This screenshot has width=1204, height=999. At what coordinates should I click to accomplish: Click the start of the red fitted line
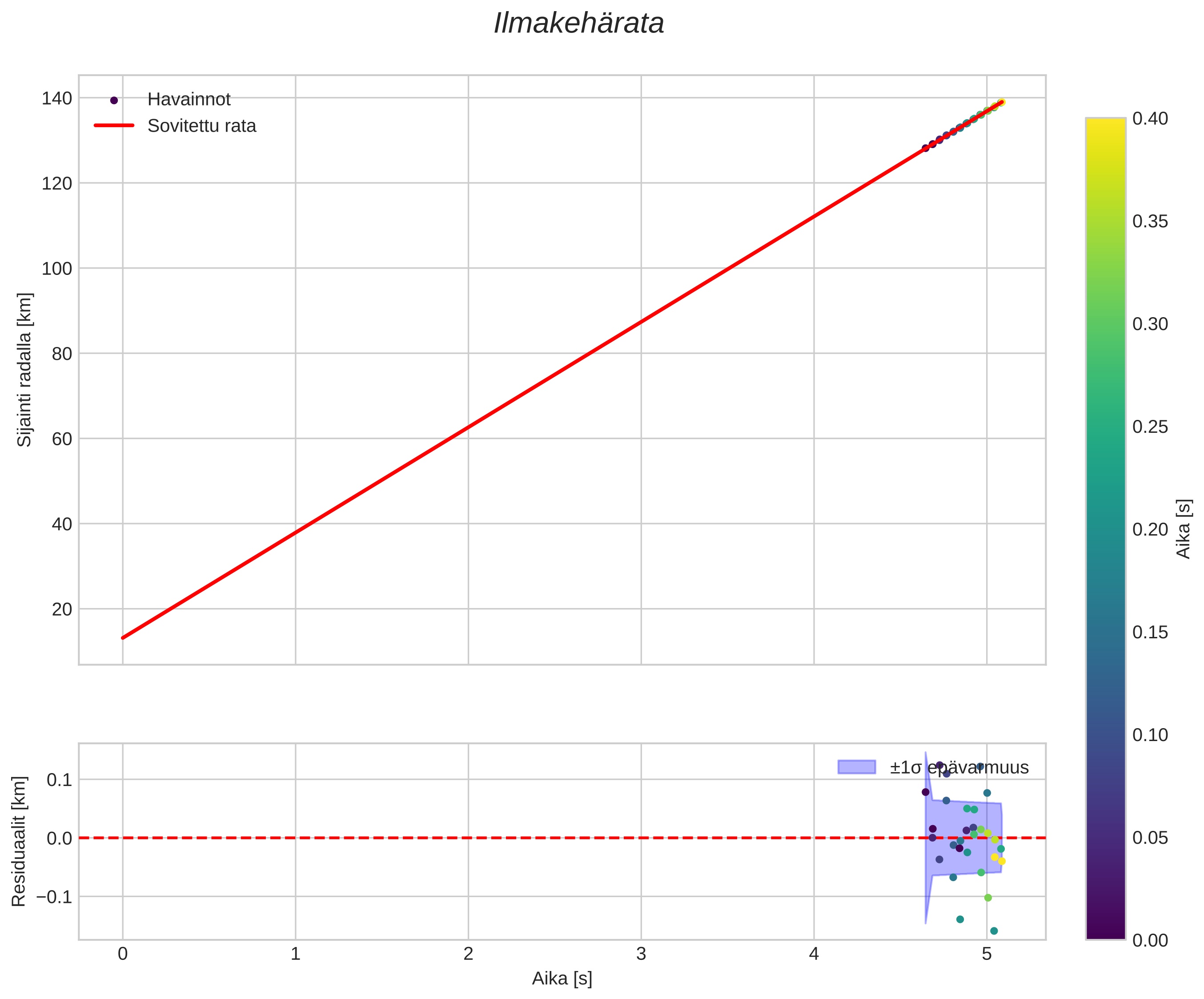tap(123, 637)
